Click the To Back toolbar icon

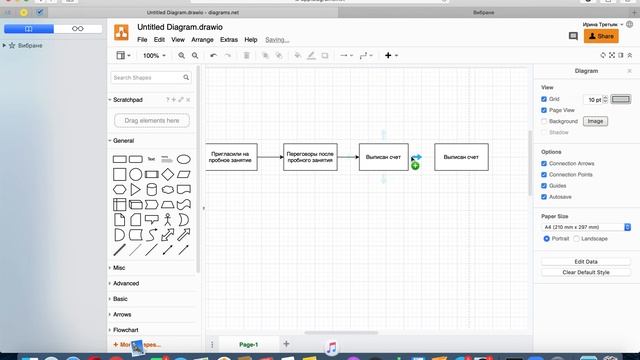click(x=279, y=56)
